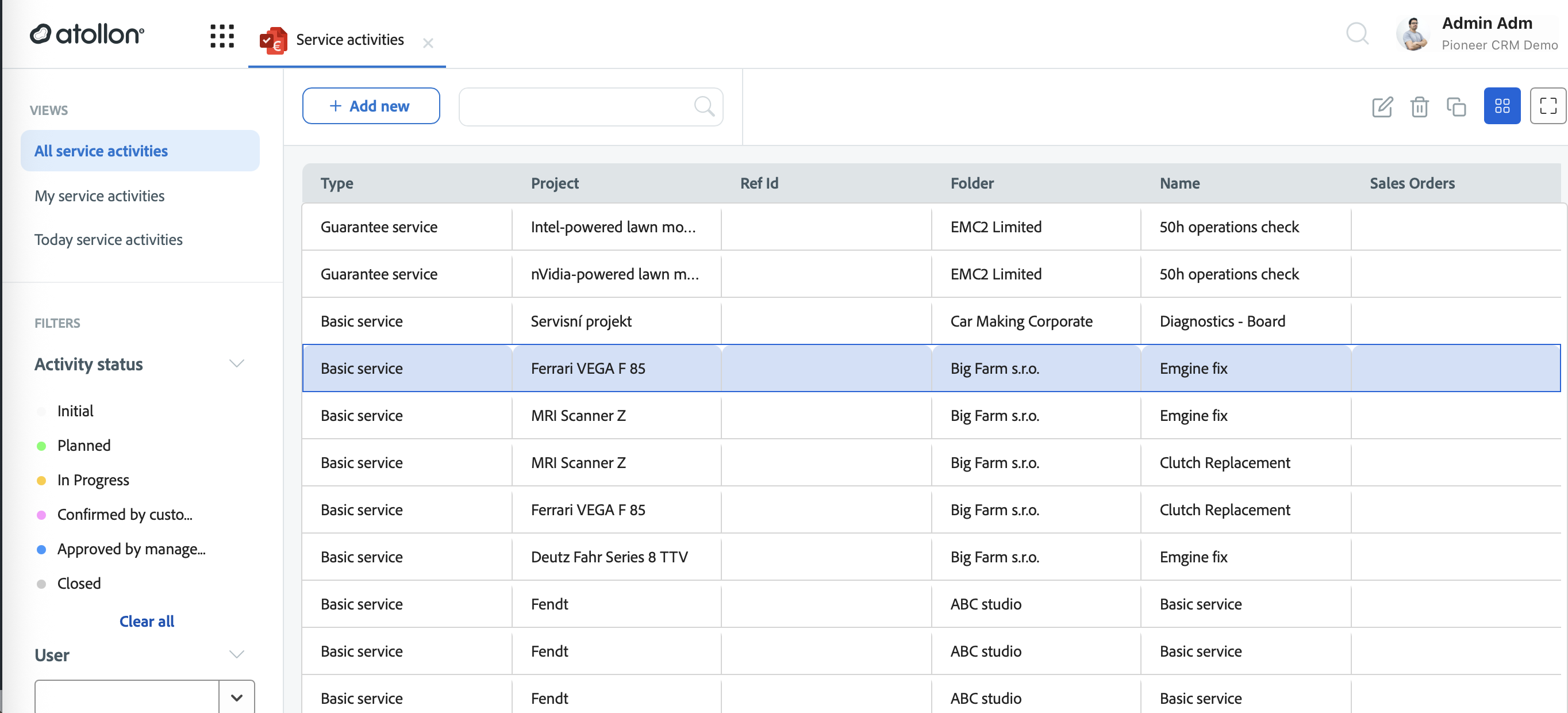Filter by Planned status

[x=83, y=446]
